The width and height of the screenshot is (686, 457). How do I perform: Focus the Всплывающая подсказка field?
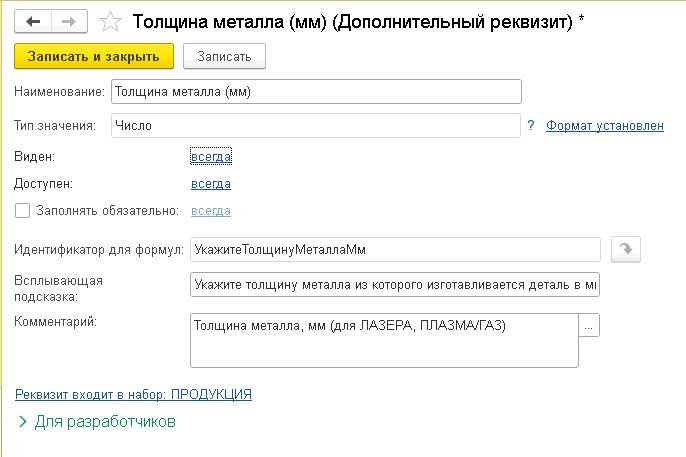[394, 285]
